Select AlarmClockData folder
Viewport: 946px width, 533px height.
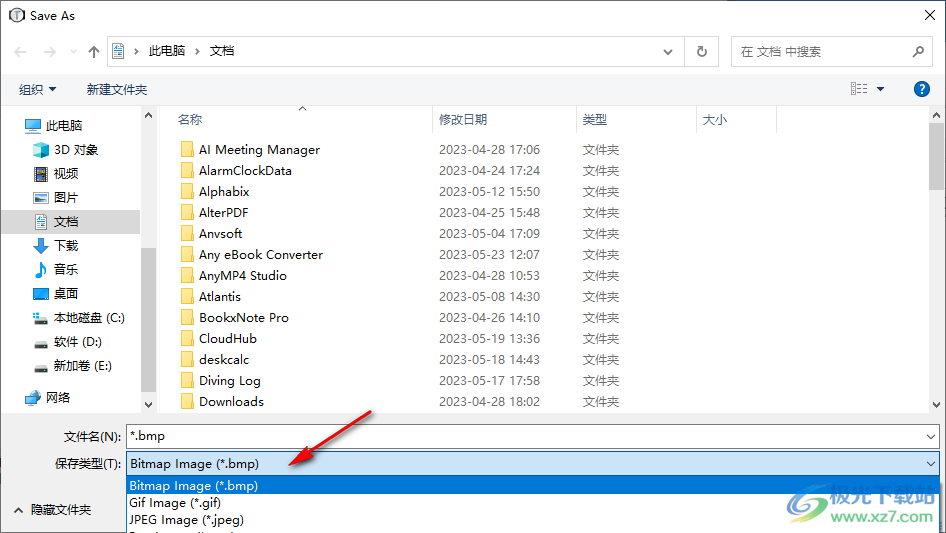(236, 171)
